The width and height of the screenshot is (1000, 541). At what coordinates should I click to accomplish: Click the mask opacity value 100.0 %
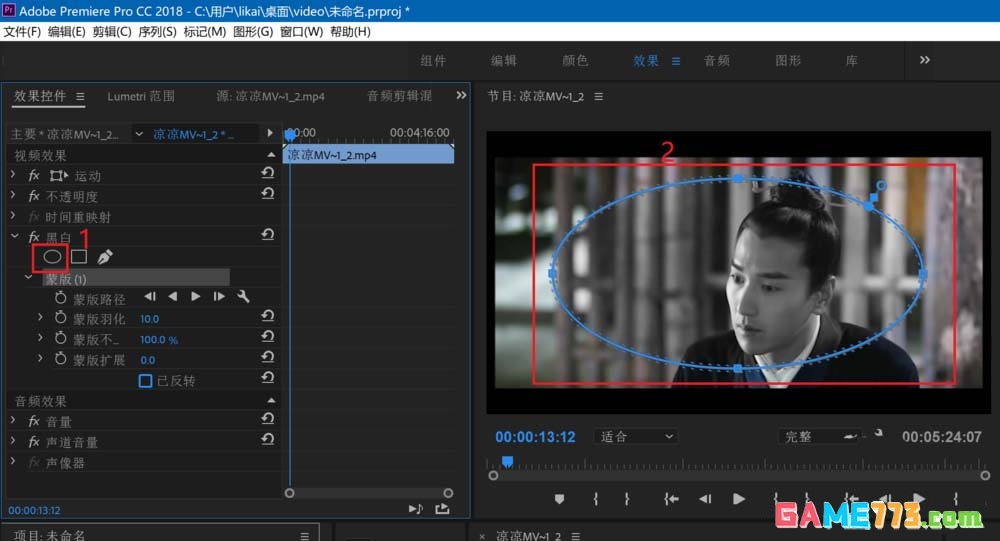pos(159,339)
